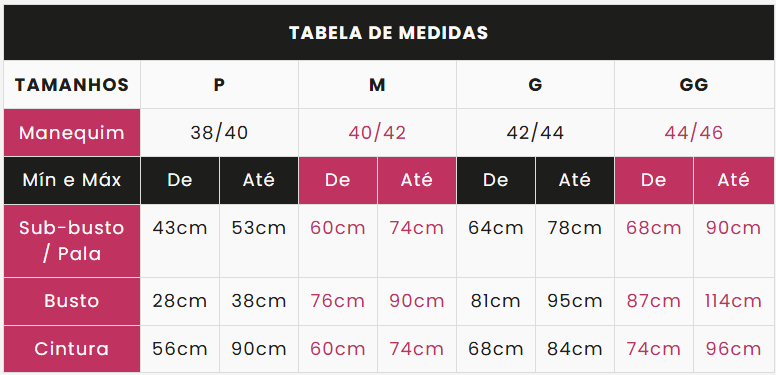
Task: Click the 81cm busto cell
Action: point(495,301)
